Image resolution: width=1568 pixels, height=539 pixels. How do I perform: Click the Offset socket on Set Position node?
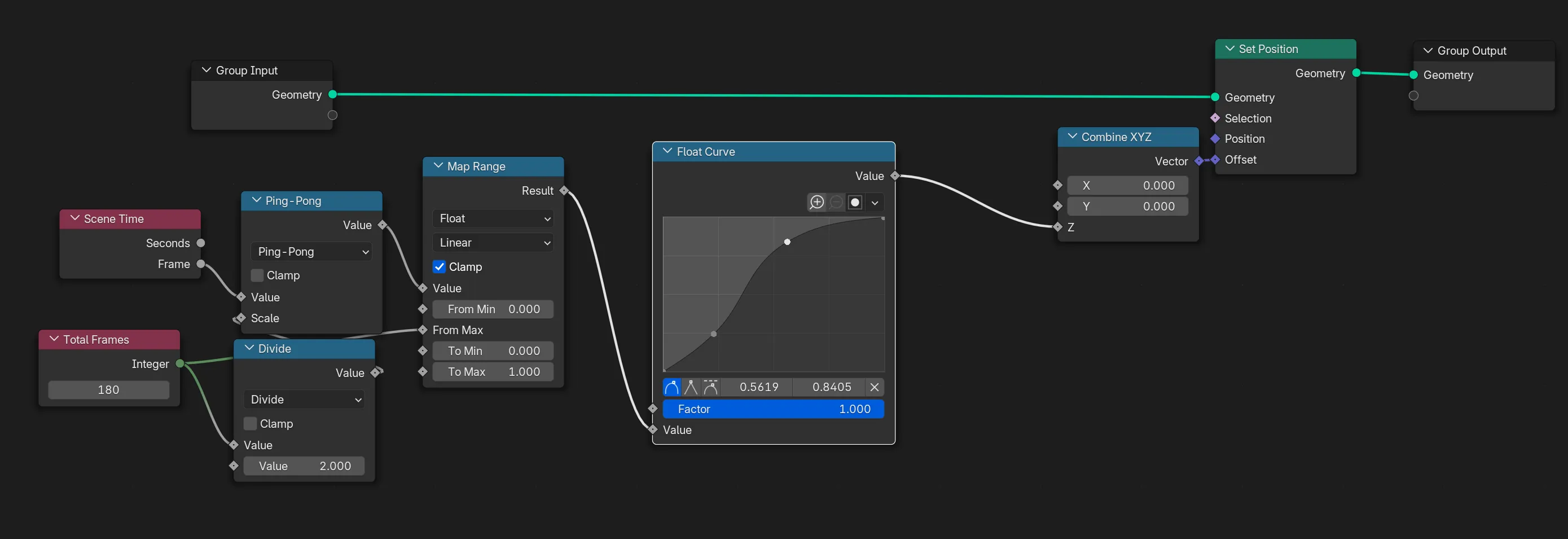point(1215,160)
